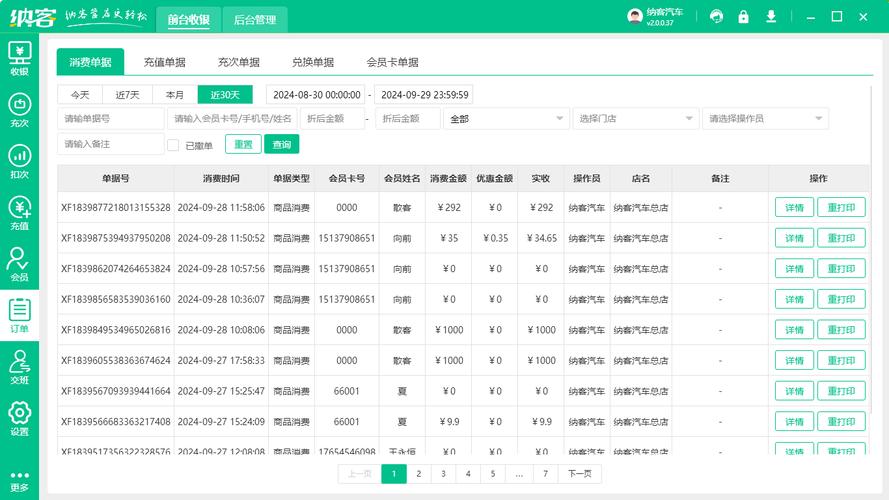Click the 消费时间 column header
Image resolution: width=889 pixels, height=500 pixels.
coord(221,179)
